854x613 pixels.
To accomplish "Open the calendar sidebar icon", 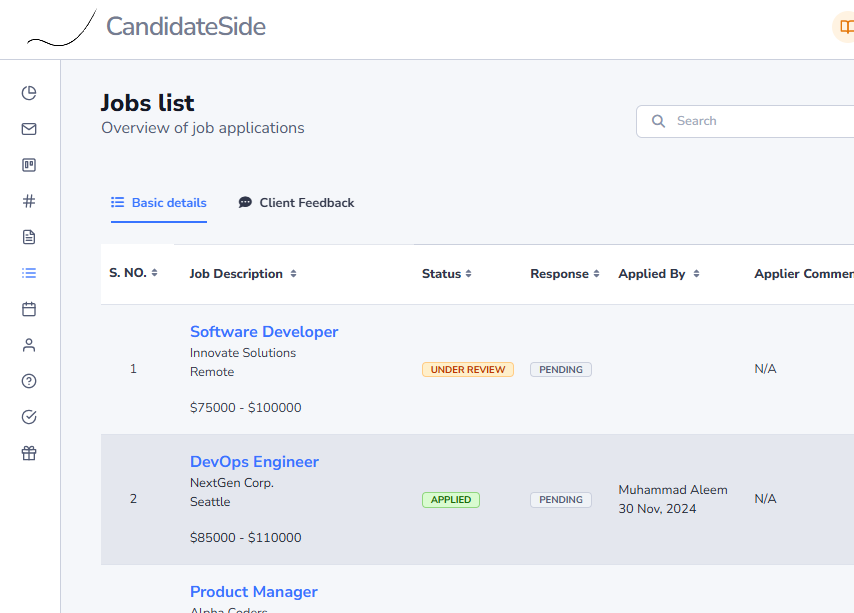I will tap(29, 309).
